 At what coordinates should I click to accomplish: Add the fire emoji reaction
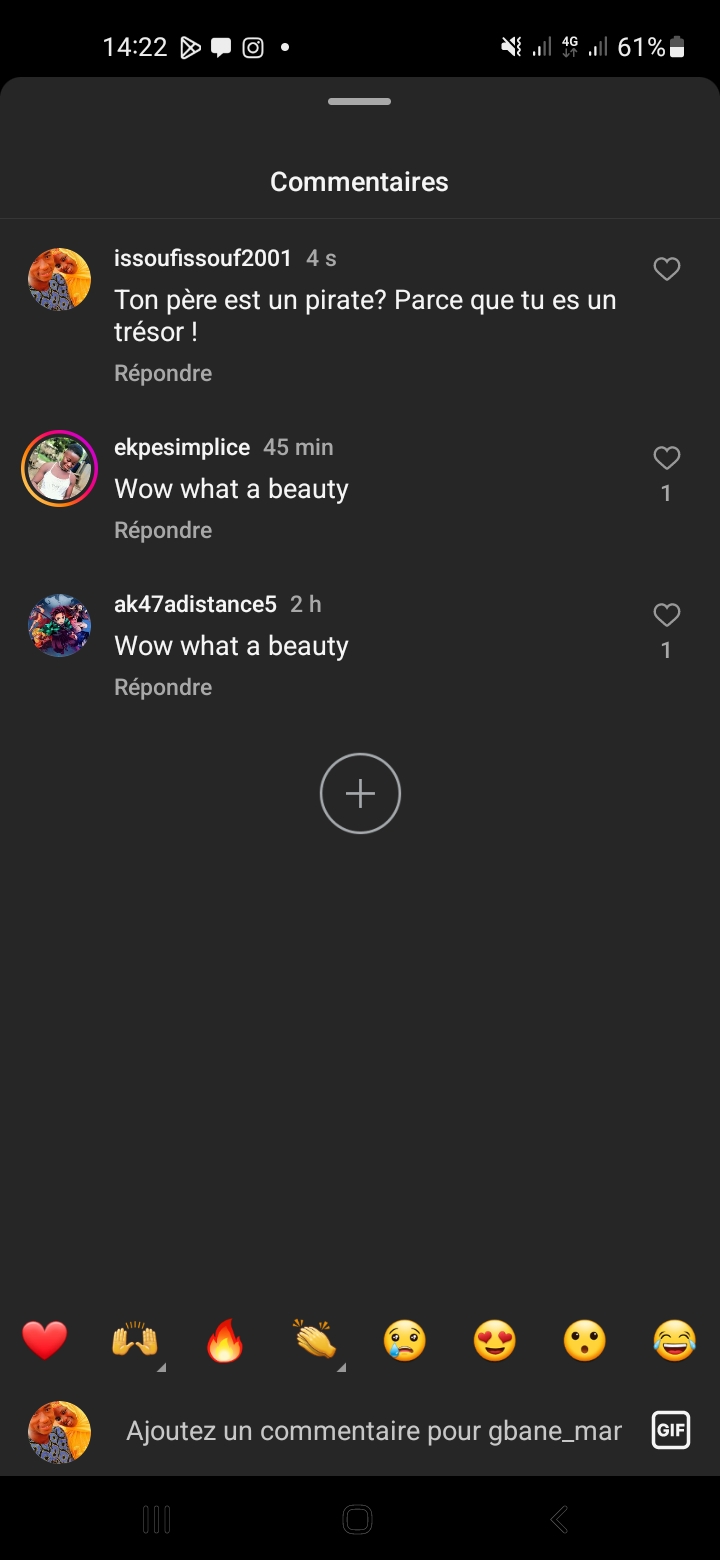point(225,1340)
